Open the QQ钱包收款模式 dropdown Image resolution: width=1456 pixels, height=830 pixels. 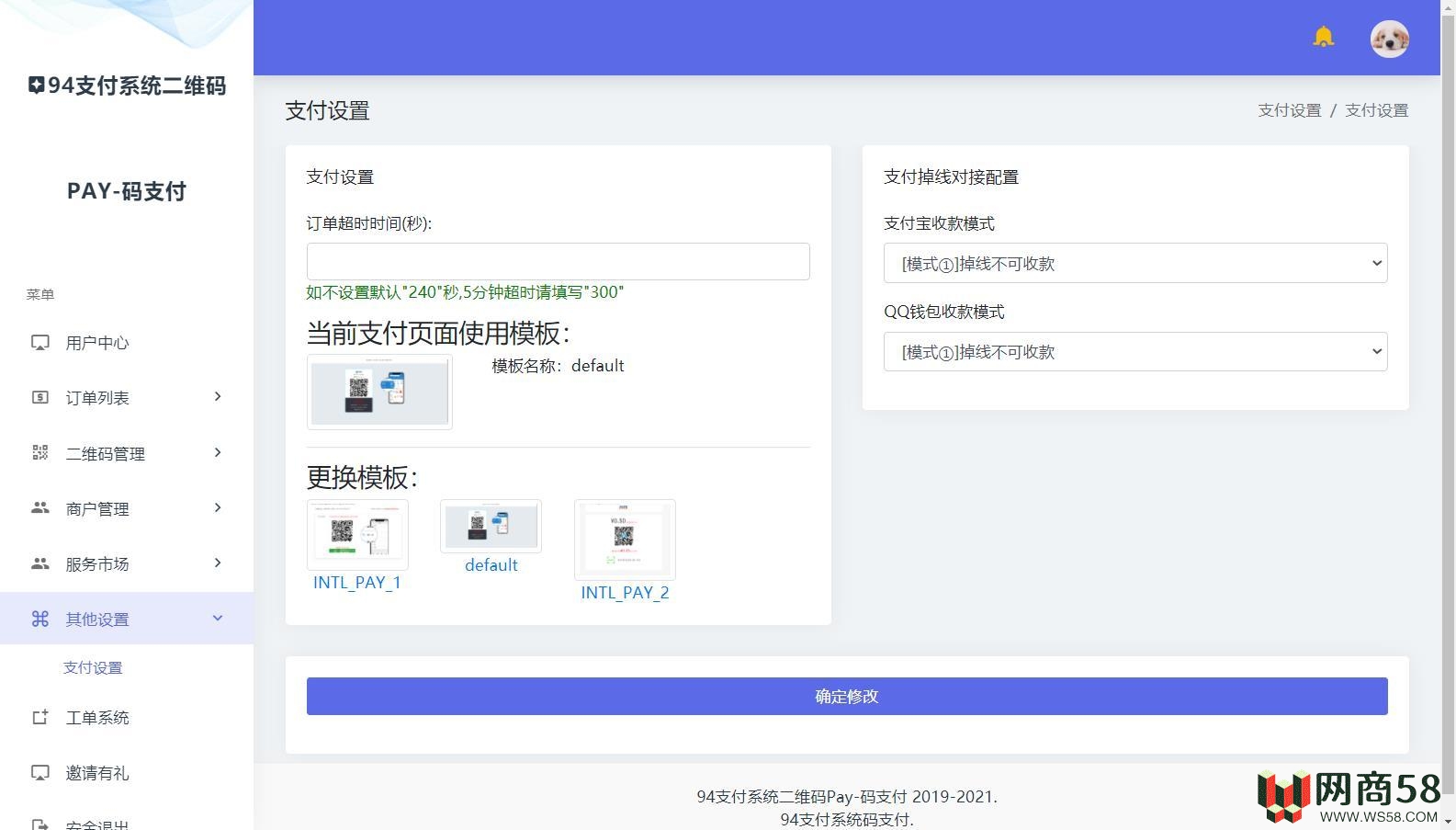point(1135,351)
